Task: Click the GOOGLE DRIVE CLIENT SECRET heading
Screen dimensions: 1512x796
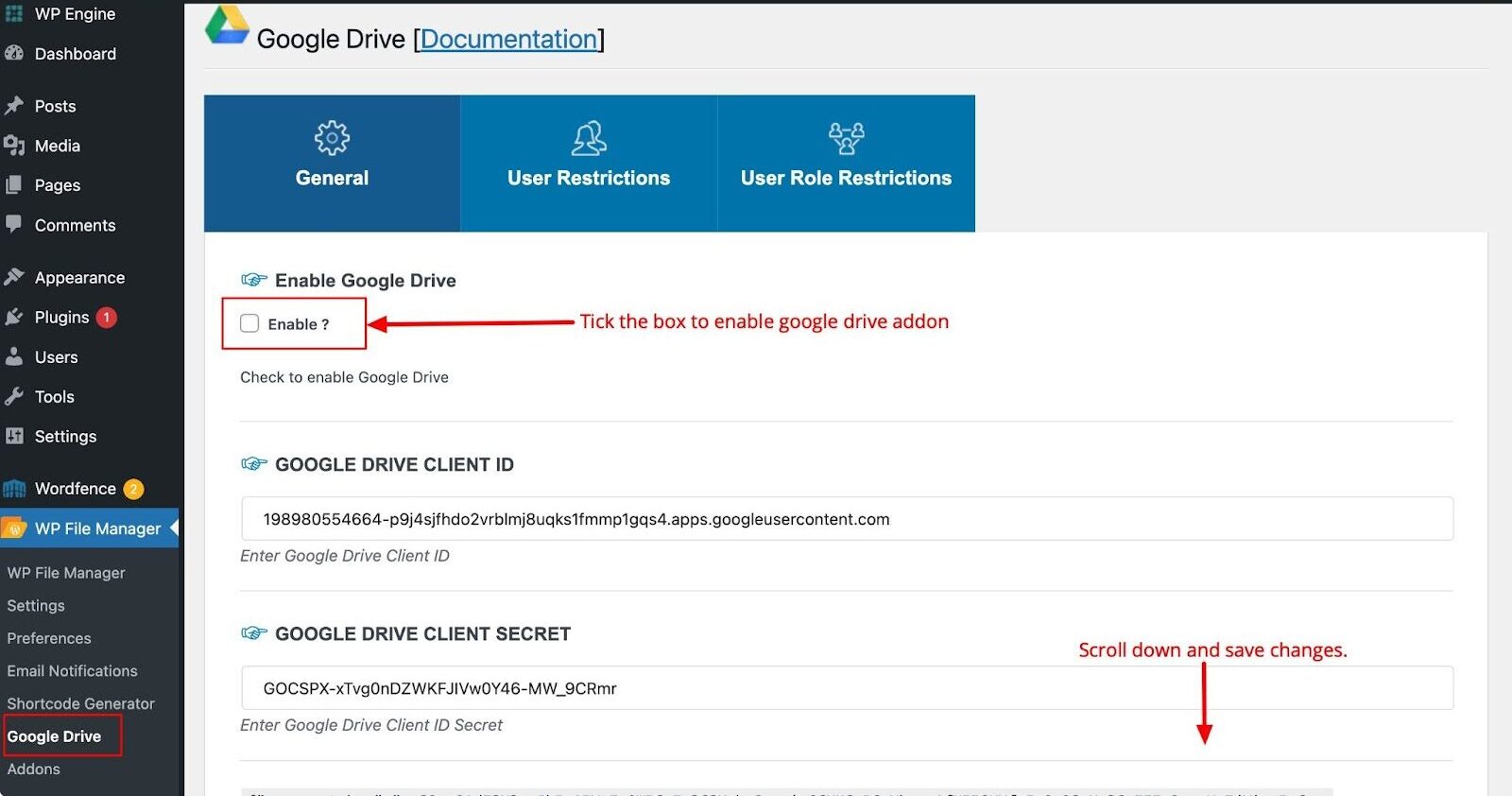Action: (422, 633)
